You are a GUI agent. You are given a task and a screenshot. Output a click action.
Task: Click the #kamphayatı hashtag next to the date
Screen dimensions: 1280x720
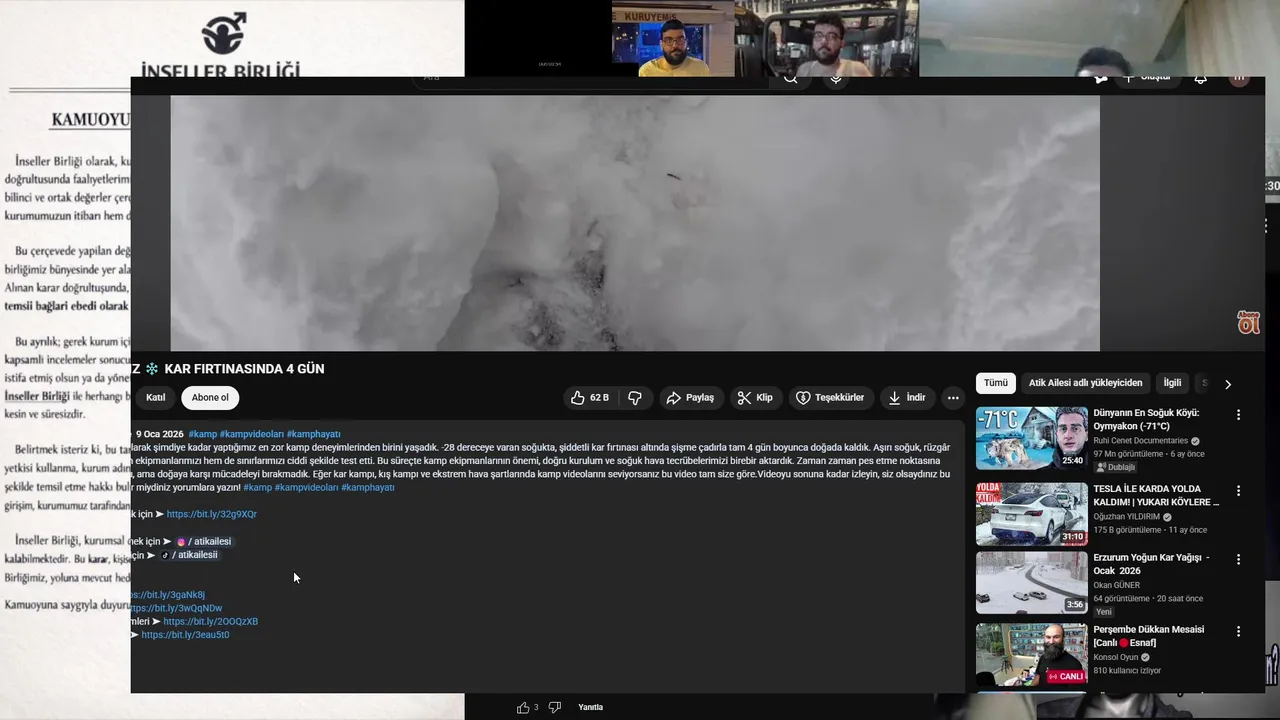[x=313, y=434]
